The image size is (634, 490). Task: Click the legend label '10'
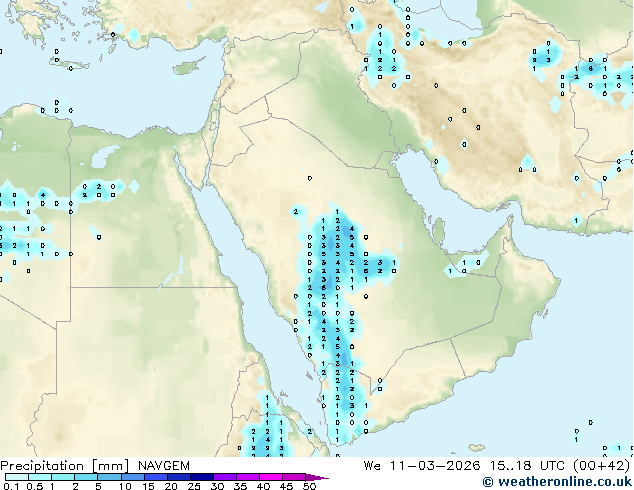[125, 486]
